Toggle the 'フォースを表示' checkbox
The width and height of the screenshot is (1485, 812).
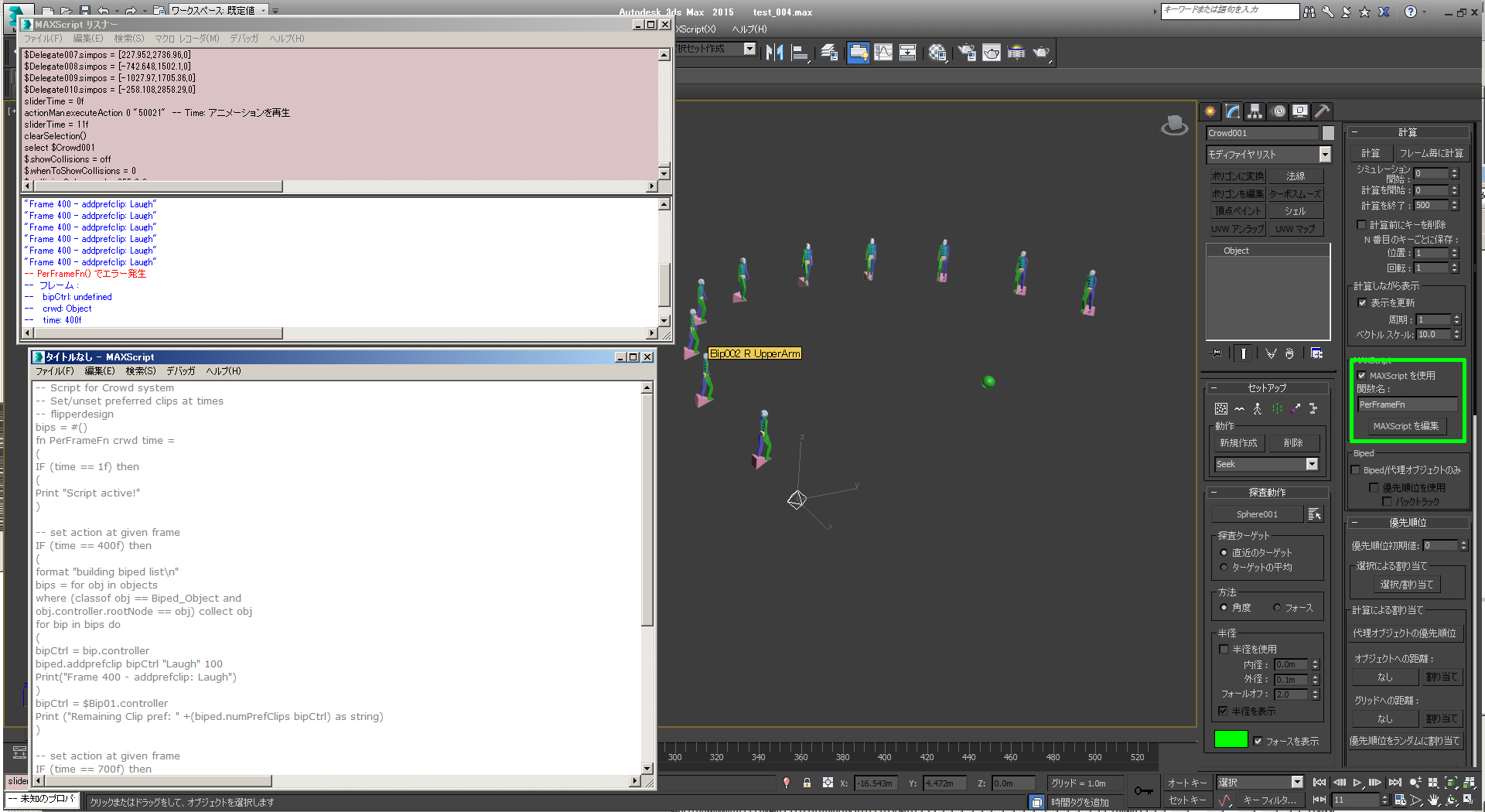pos(1258,741)
